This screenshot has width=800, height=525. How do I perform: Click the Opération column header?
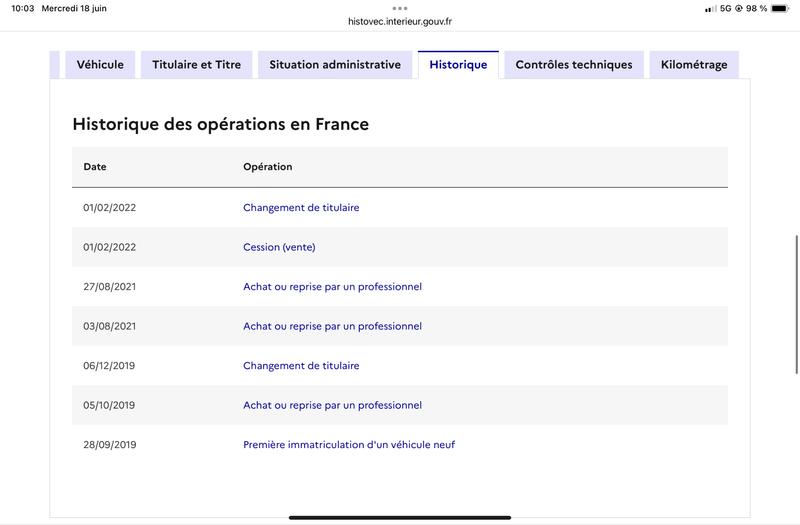tap(267, 167)
